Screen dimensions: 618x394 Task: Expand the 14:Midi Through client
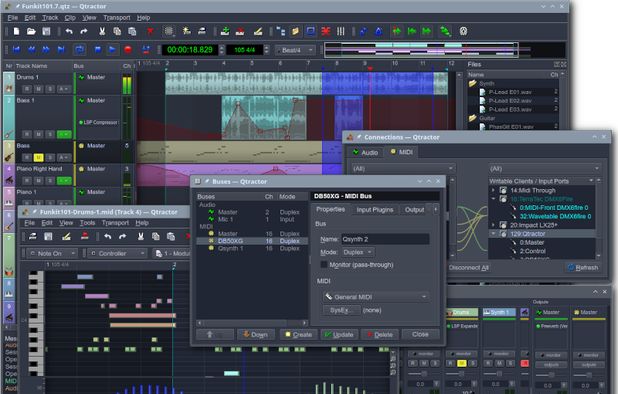coord(493,190)
